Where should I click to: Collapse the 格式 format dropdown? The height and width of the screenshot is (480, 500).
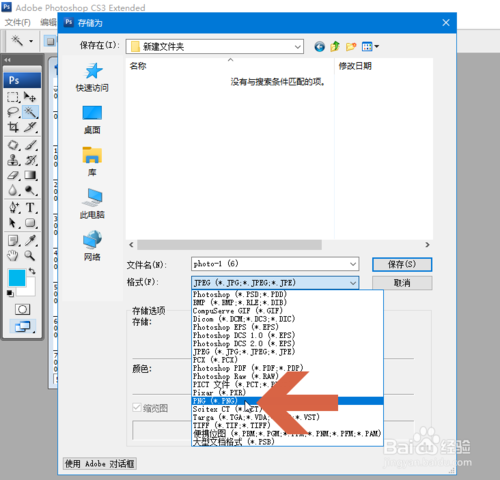click(353, 283)
